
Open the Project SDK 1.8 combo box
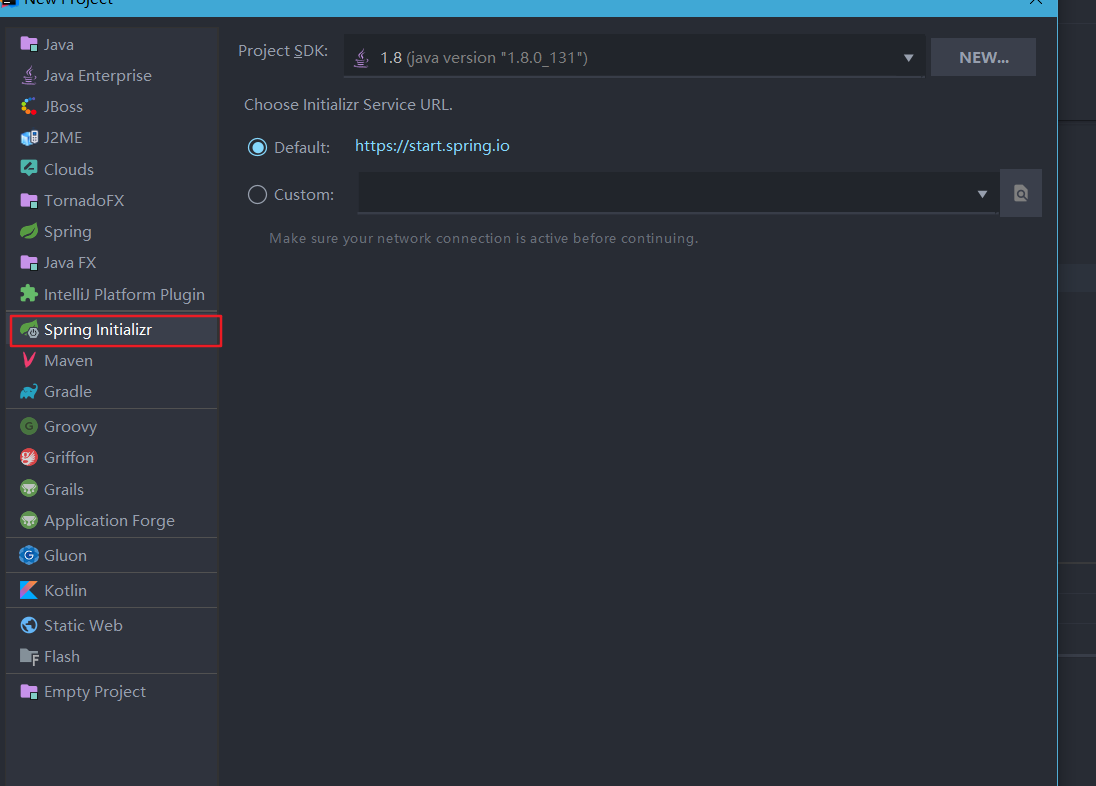pos(635,57)
